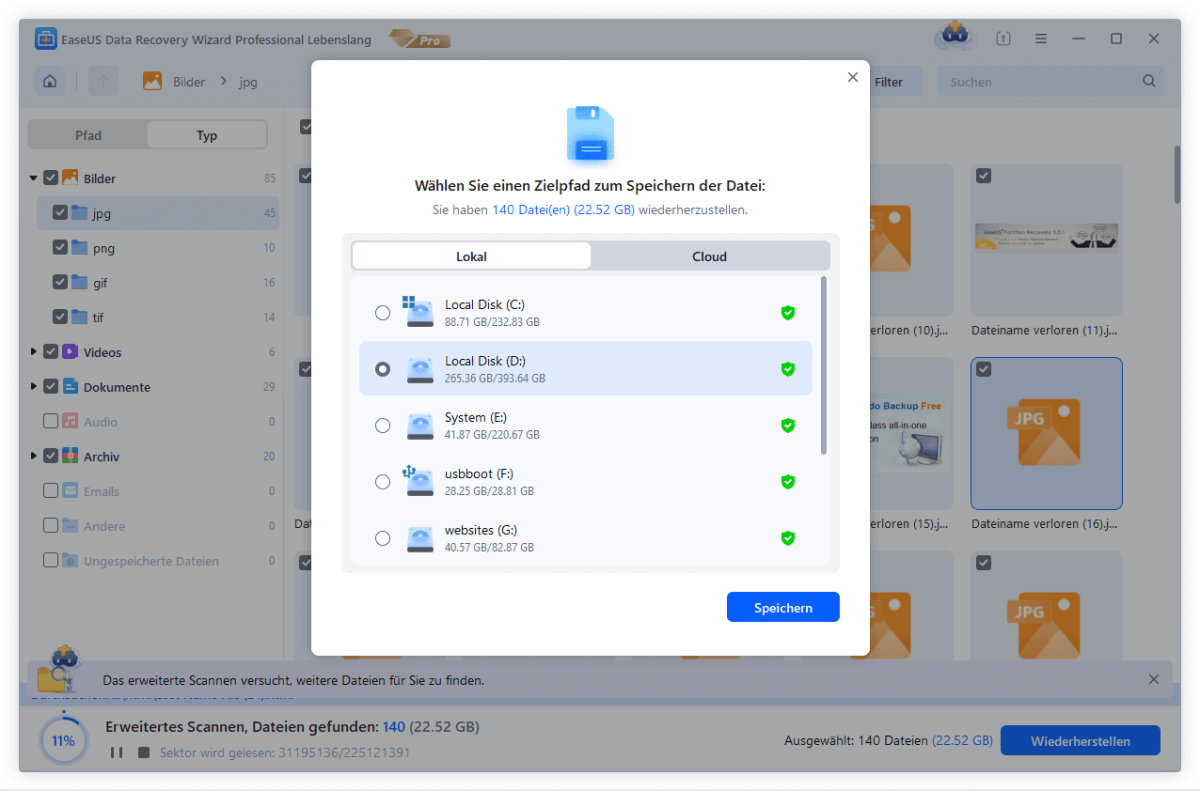Collapse the Bilder tree node
1200x791 pixels.
point(34,179)
